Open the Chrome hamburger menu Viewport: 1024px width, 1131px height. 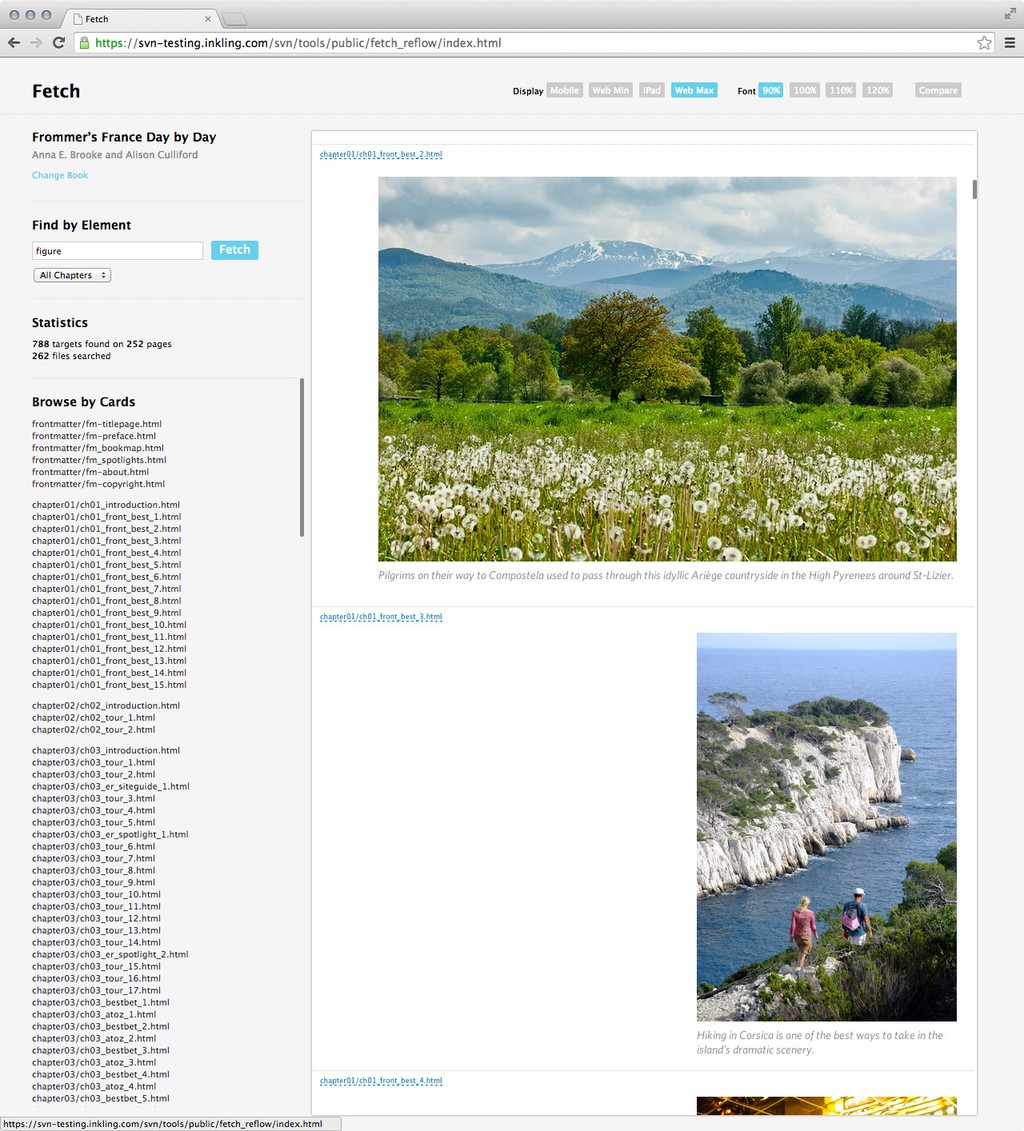[1011, 42]
